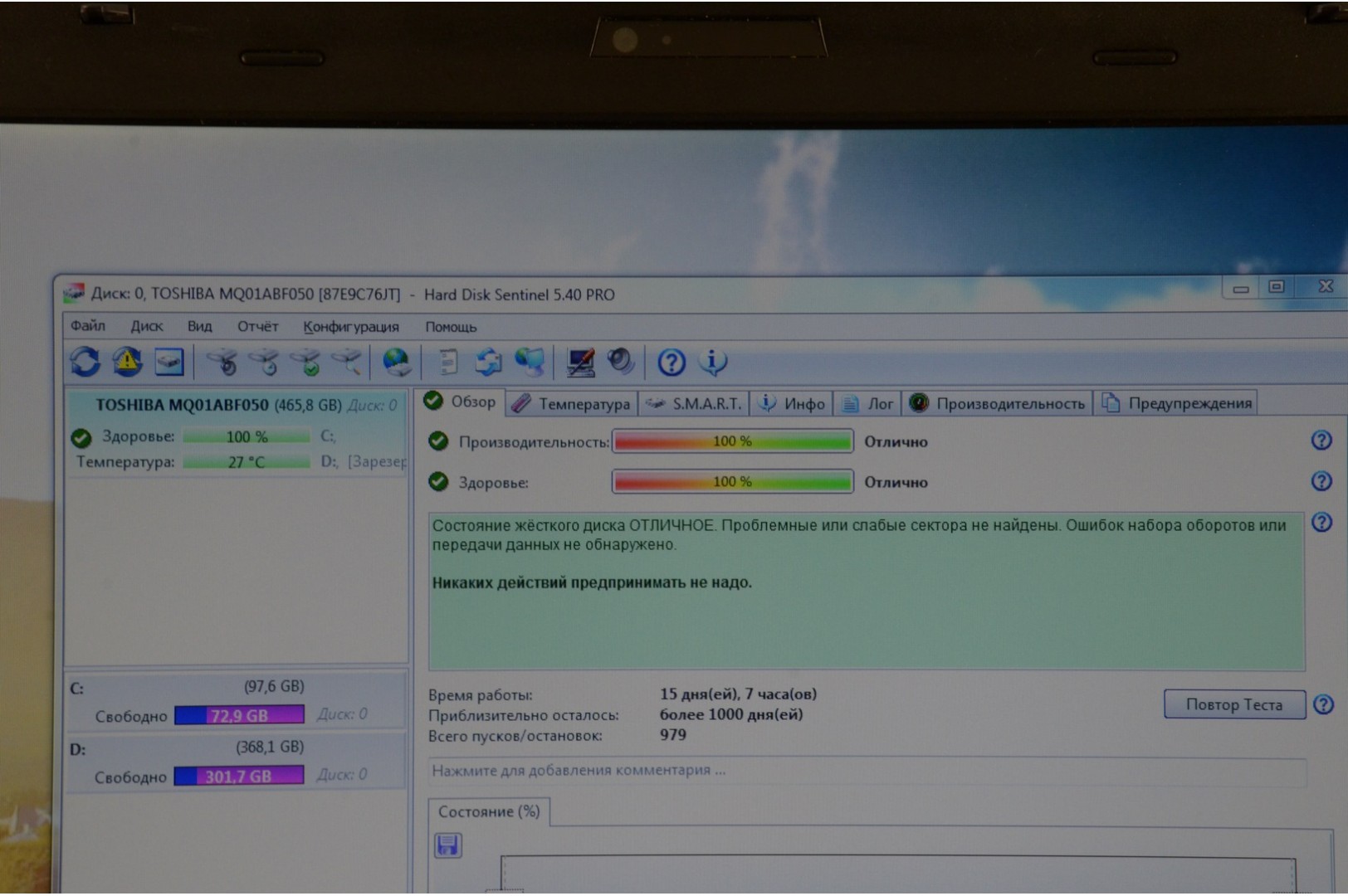This screenshot has height=896, width=1348.
Task: Click the Здоровье 100% gradient progress bar
Action: (x=732, y=482)
